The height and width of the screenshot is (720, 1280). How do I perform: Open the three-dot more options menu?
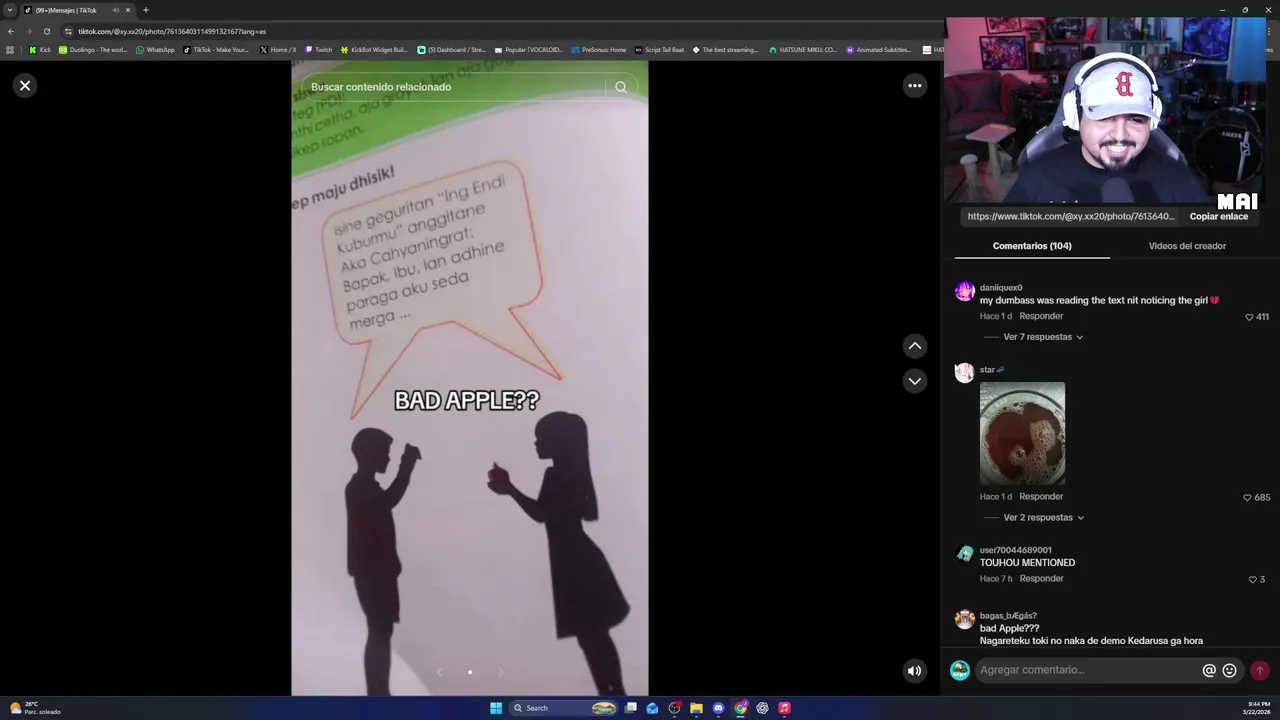tap(914, 86)
